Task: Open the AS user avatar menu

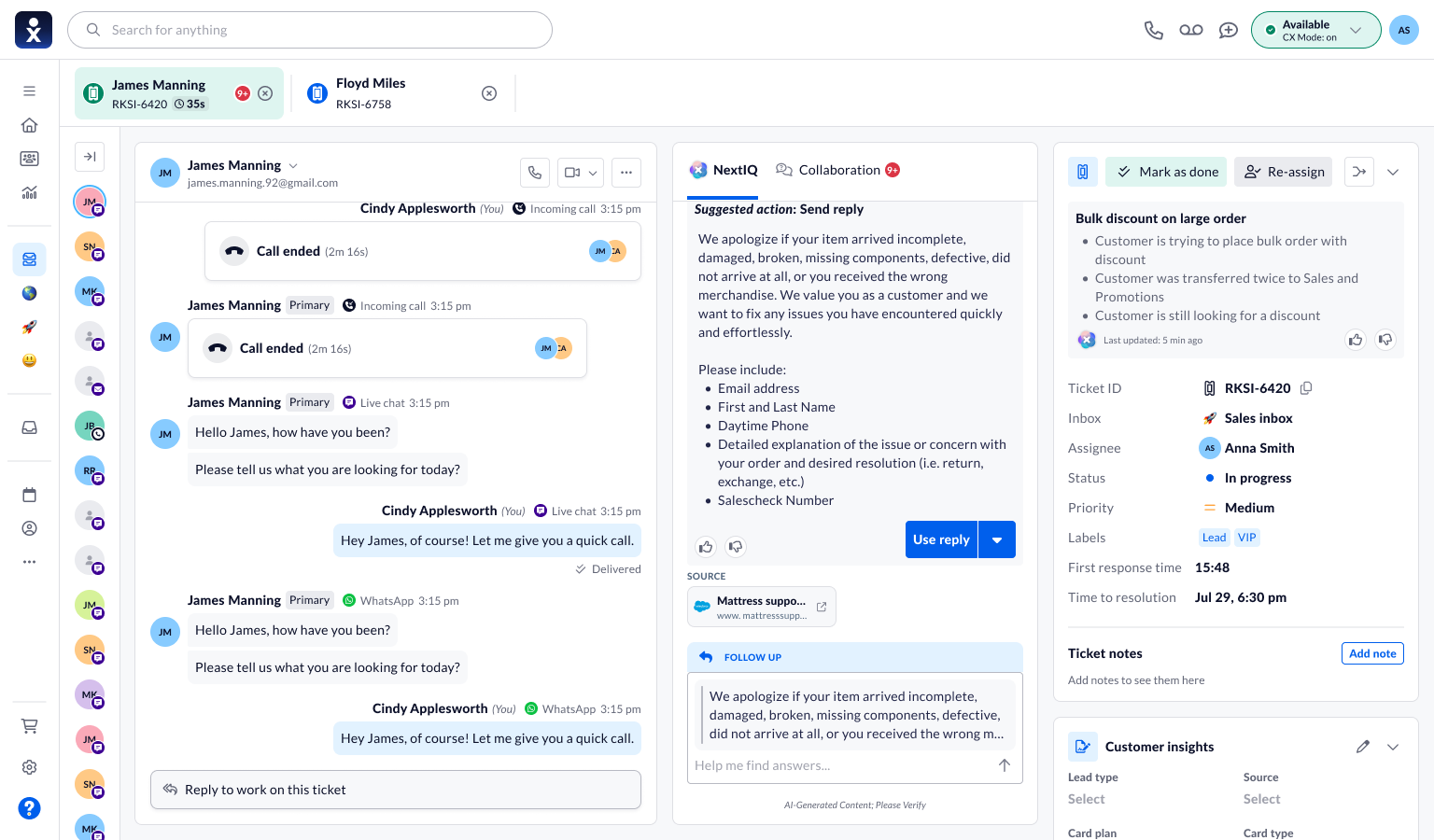Action: click(1404, 30)
